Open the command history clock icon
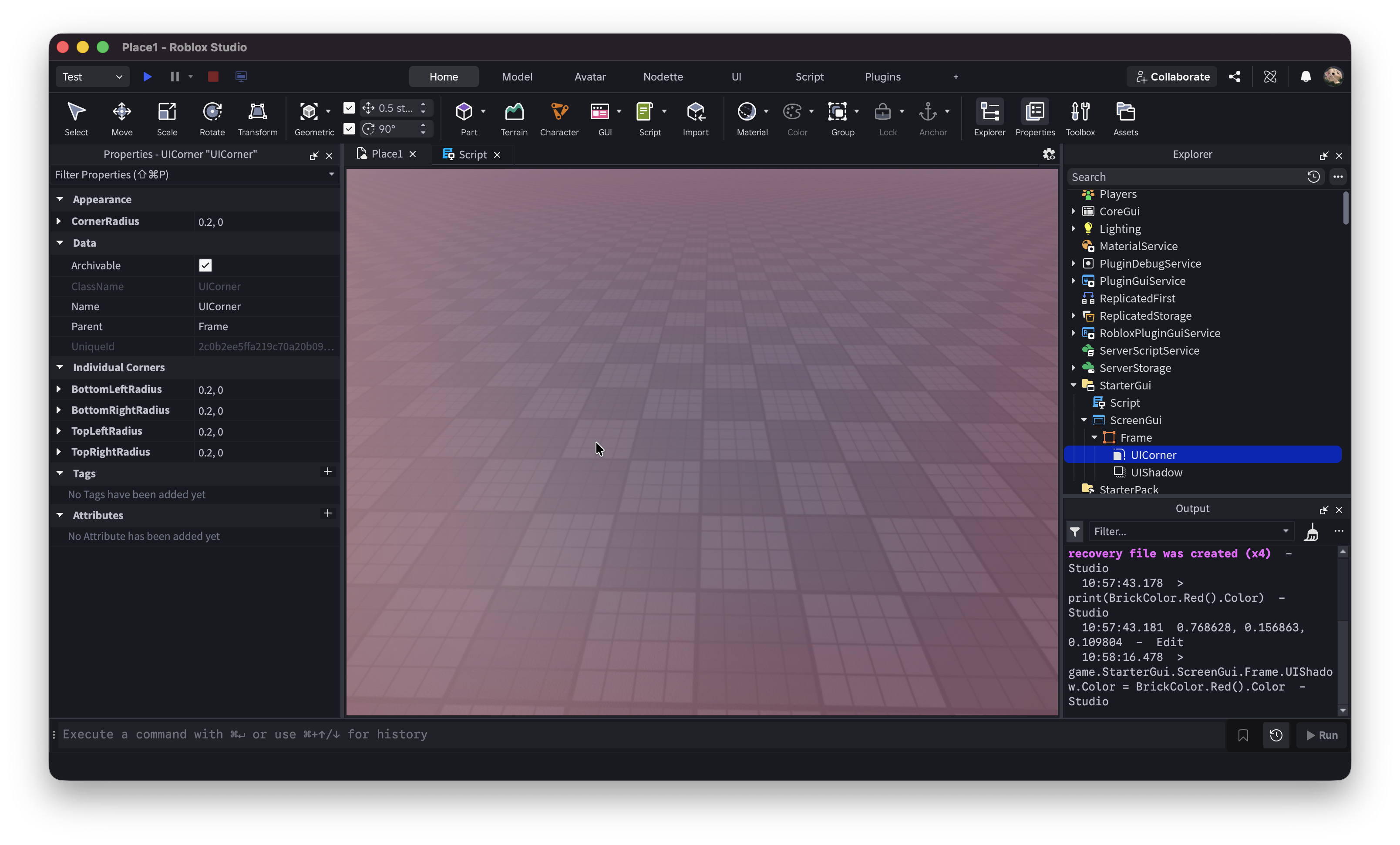Image resolution: width=1400 pixels, height=845 pixels. pyautogui.click(x=1275, y=735)
